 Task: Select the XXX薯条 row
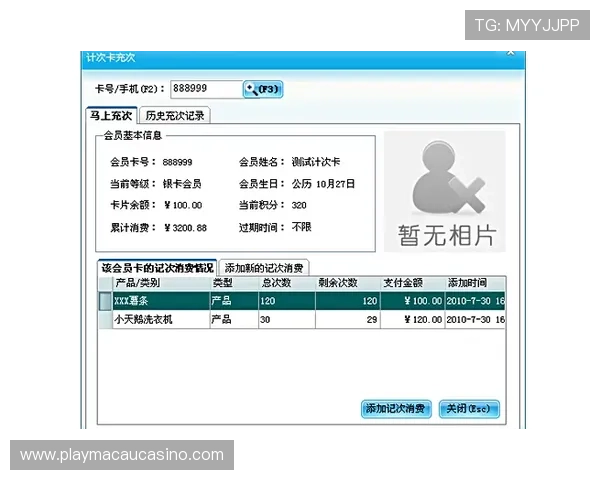(x=302, y=301)
